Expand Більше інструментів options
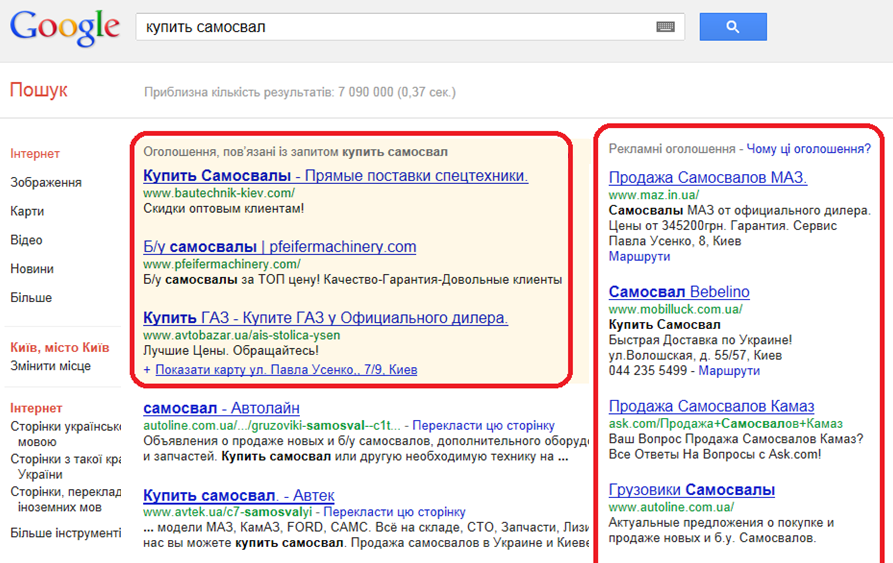The height and width of the screenshot is (563, 893). (65, 533)
